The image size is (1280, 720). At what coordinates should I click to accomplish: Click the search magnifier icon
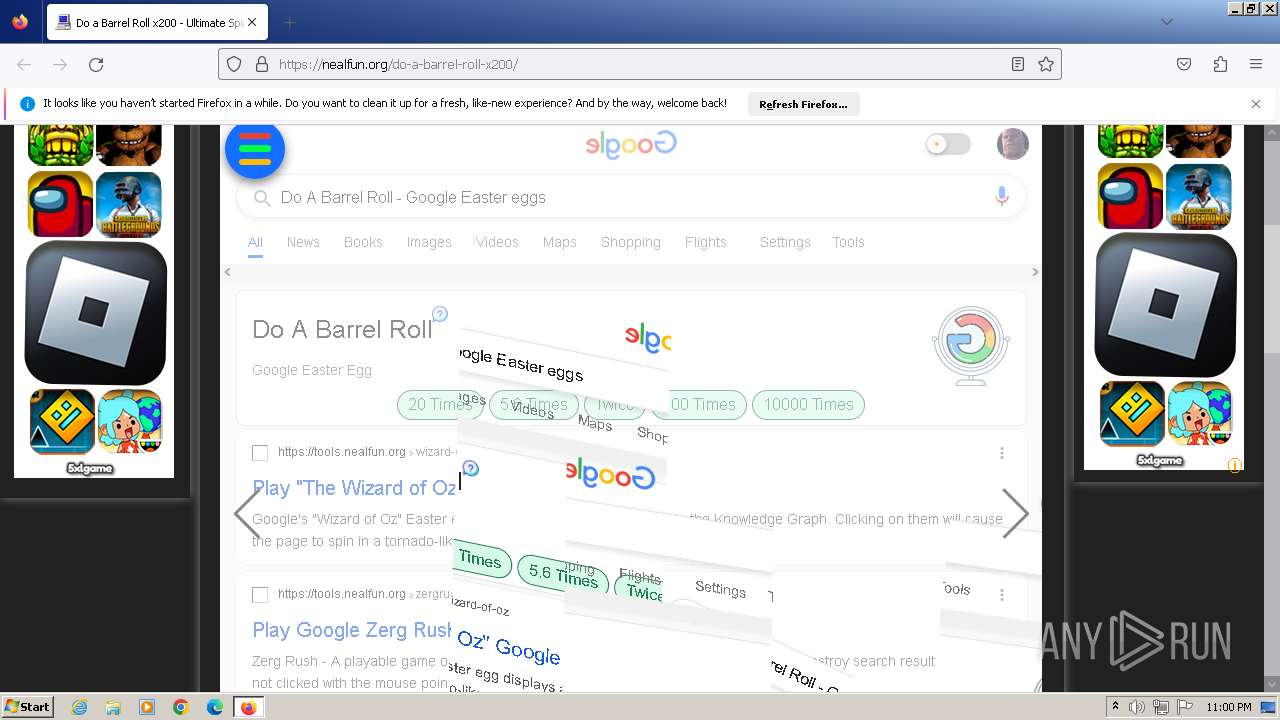tap(262, 198)
